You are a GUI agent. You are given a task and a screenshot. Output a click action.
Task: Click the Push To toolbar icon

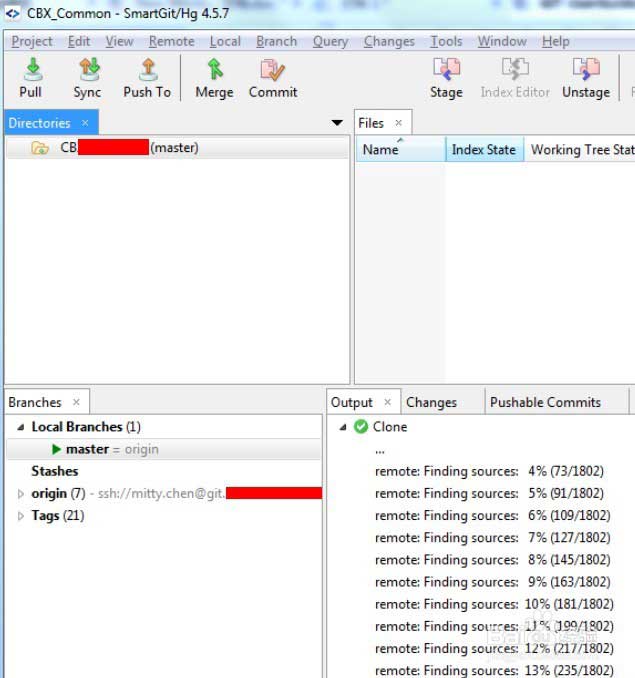pyautogui.click(x=148, y=70)
